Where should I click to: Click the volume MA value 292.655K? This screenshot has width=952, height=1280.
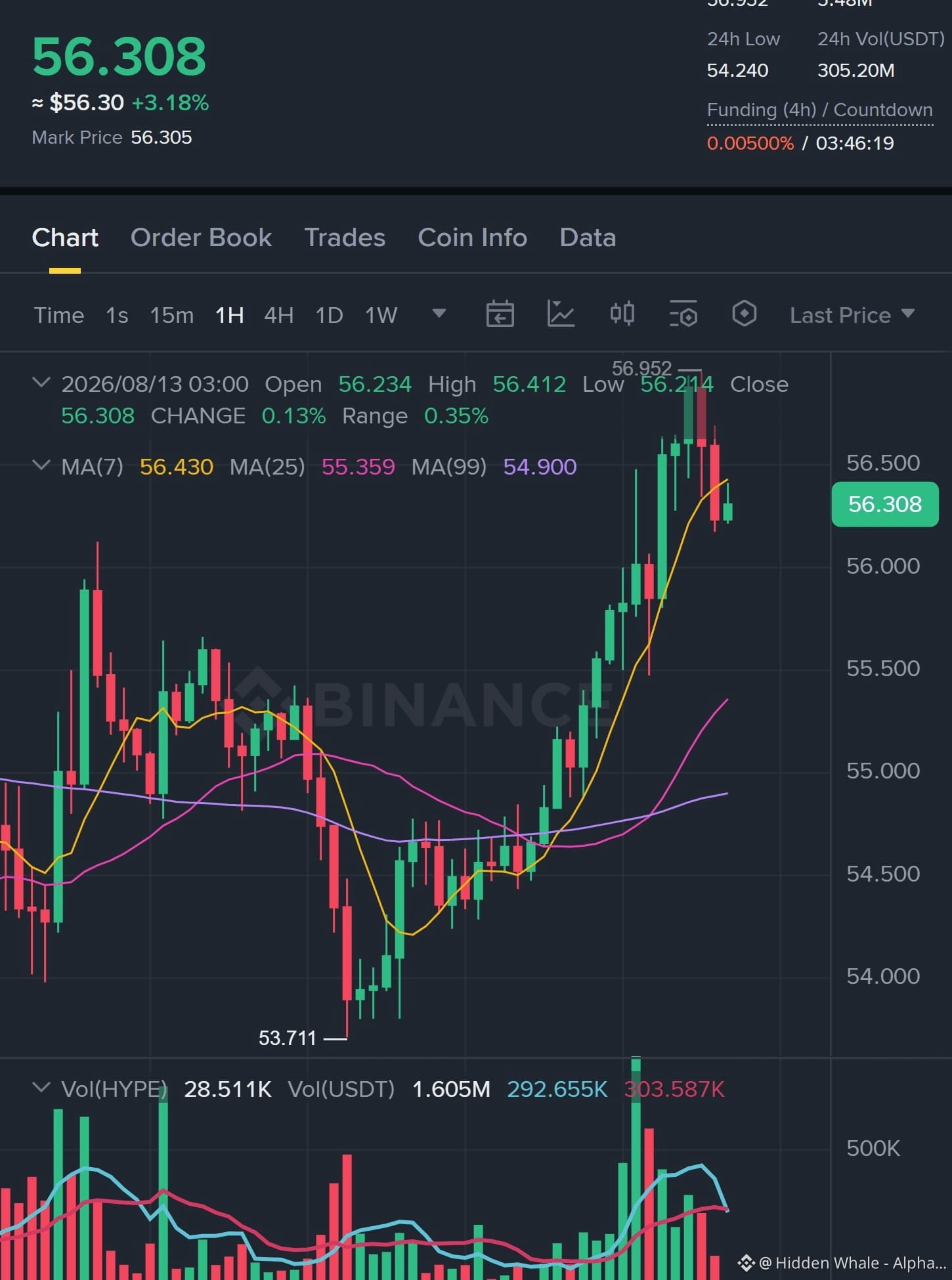tap(557, 1089)
